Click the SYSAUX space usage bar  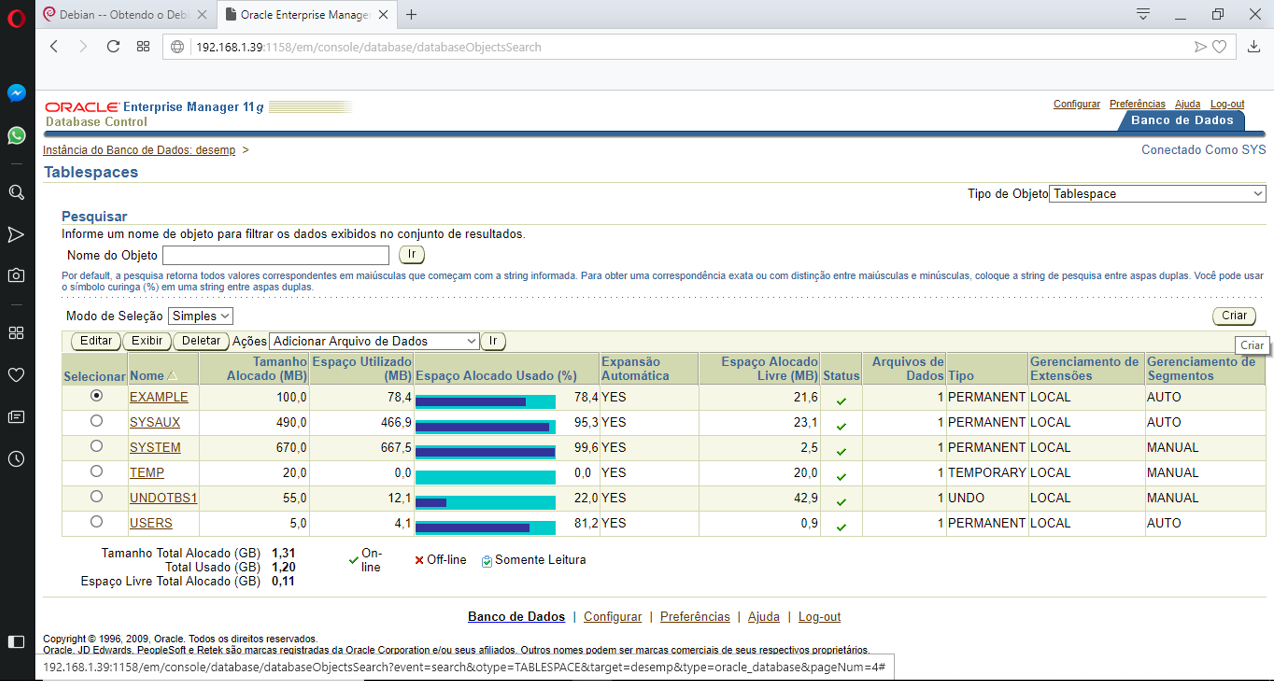pos(485,427)
